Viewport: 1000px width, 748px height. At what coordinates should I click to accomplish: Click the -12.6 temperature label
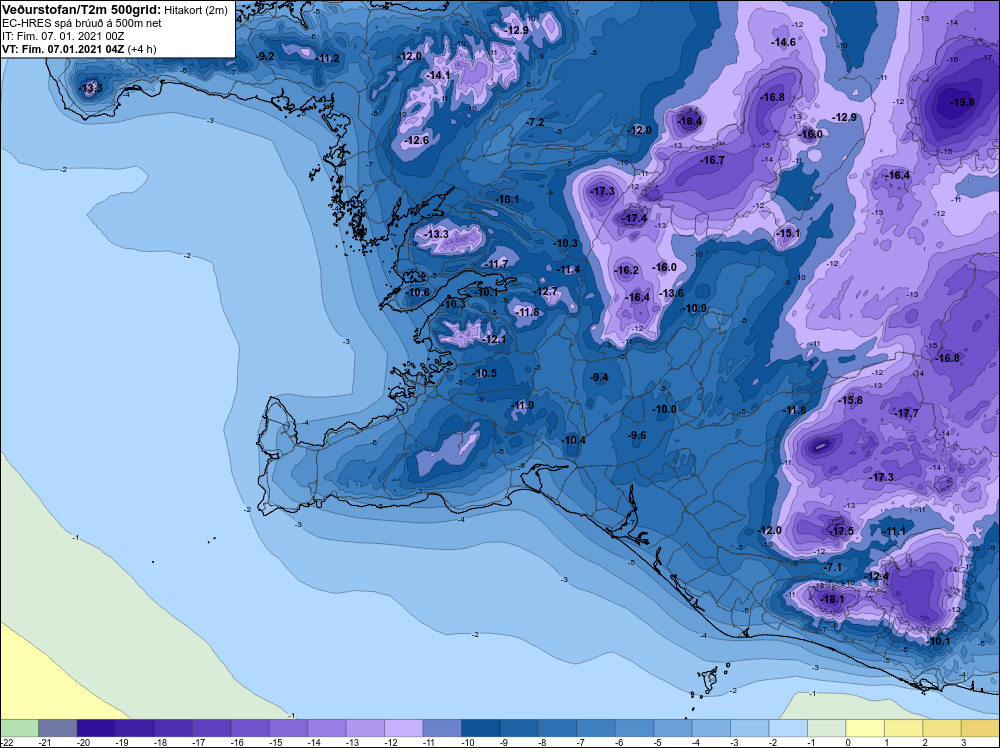(x=416, y=140)
